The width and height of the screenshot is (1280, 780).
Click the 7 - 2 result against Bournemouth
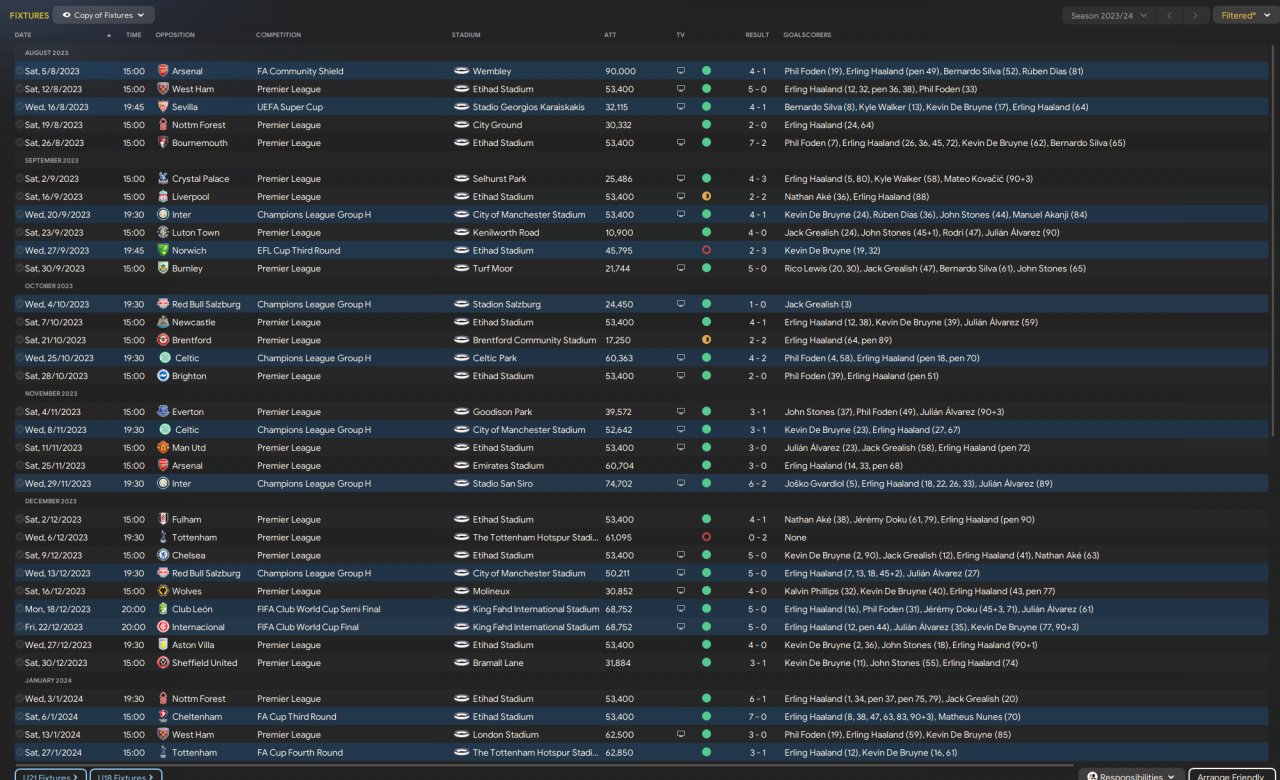[x=757, y=143]
